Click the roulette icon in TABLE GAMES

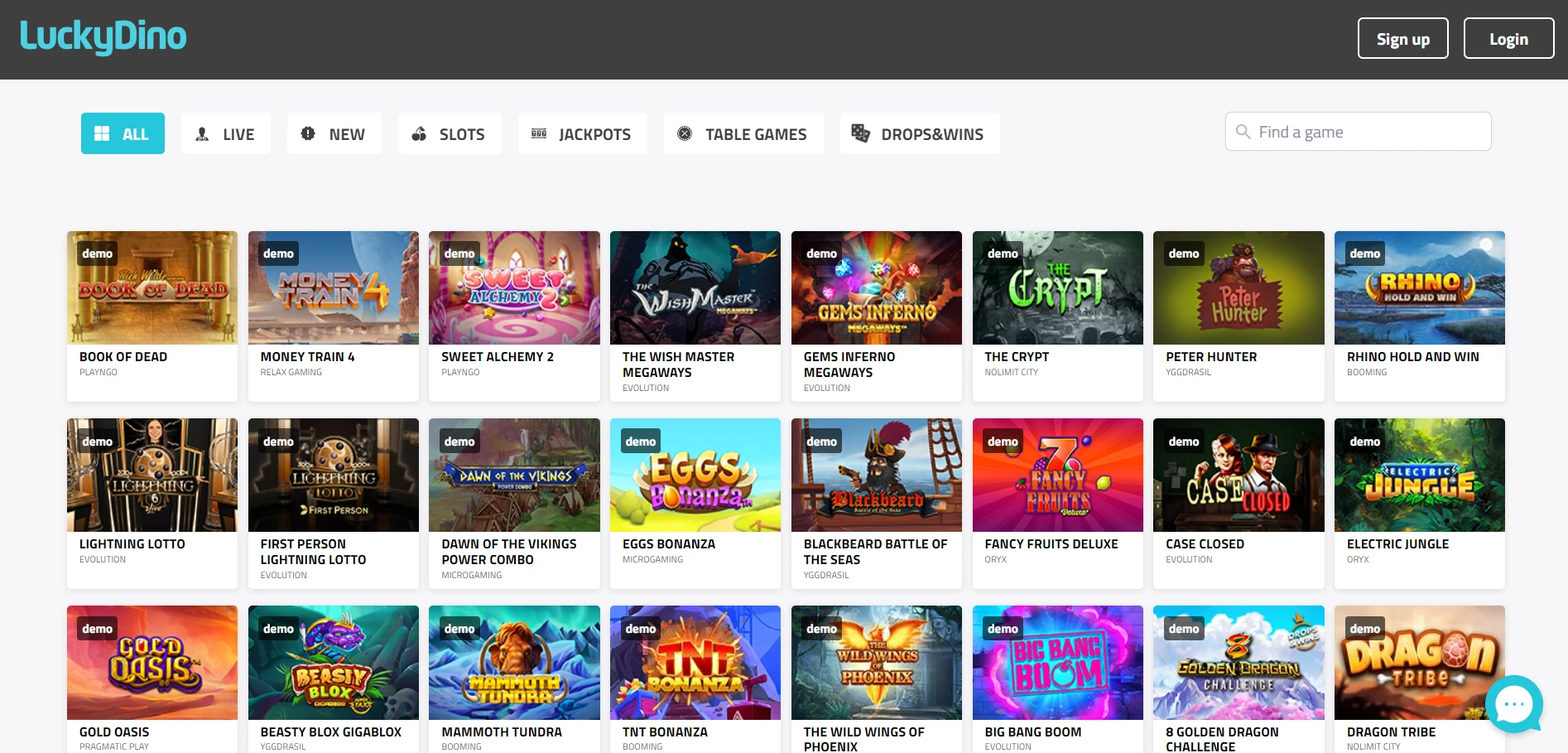click(685, 133)
